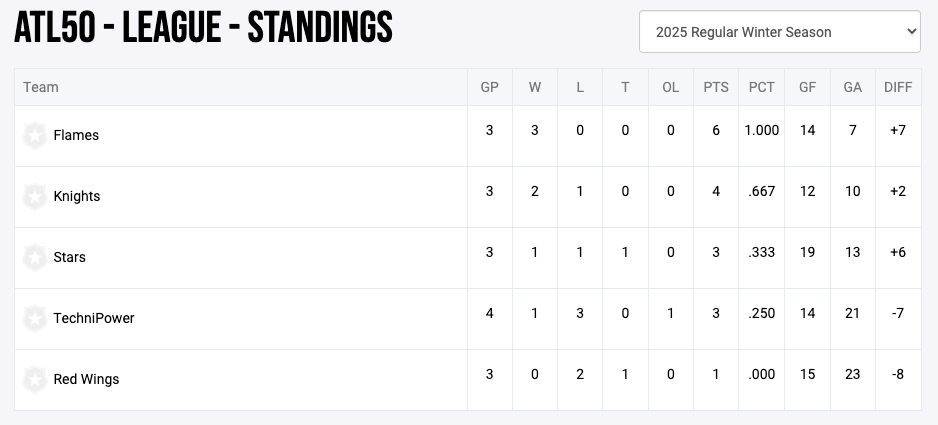938x425 pixels.
Task: Sort standings by the GP column header
Action: [x=489, y=87]
